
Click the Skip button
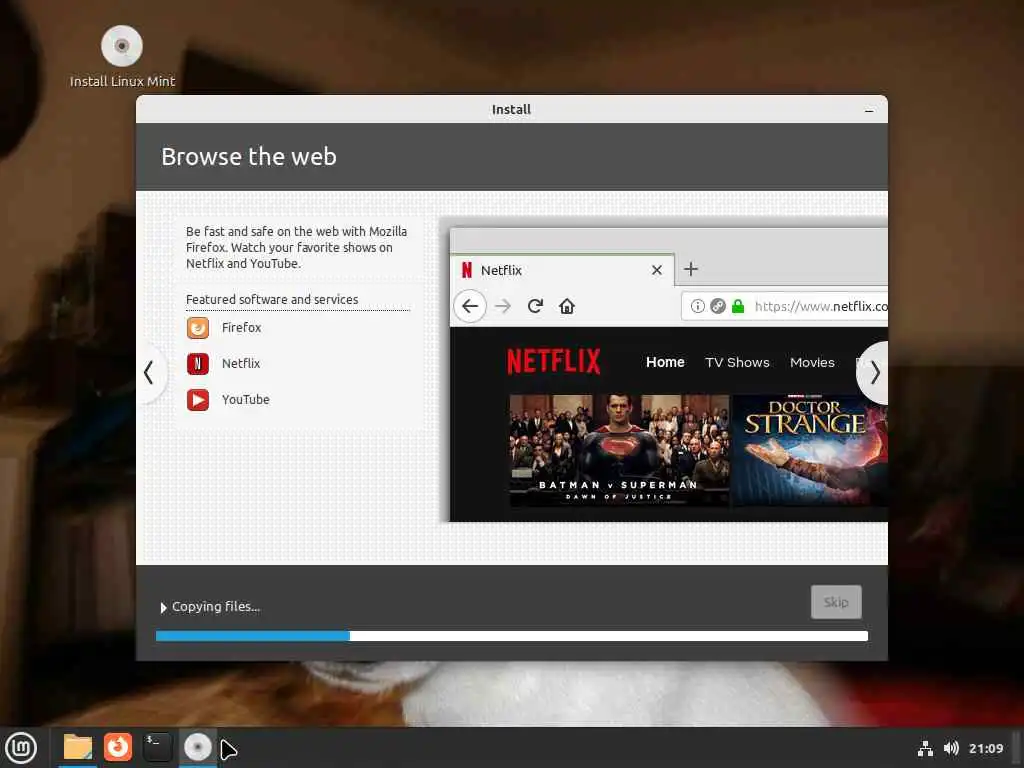click(x=836, y=602)
